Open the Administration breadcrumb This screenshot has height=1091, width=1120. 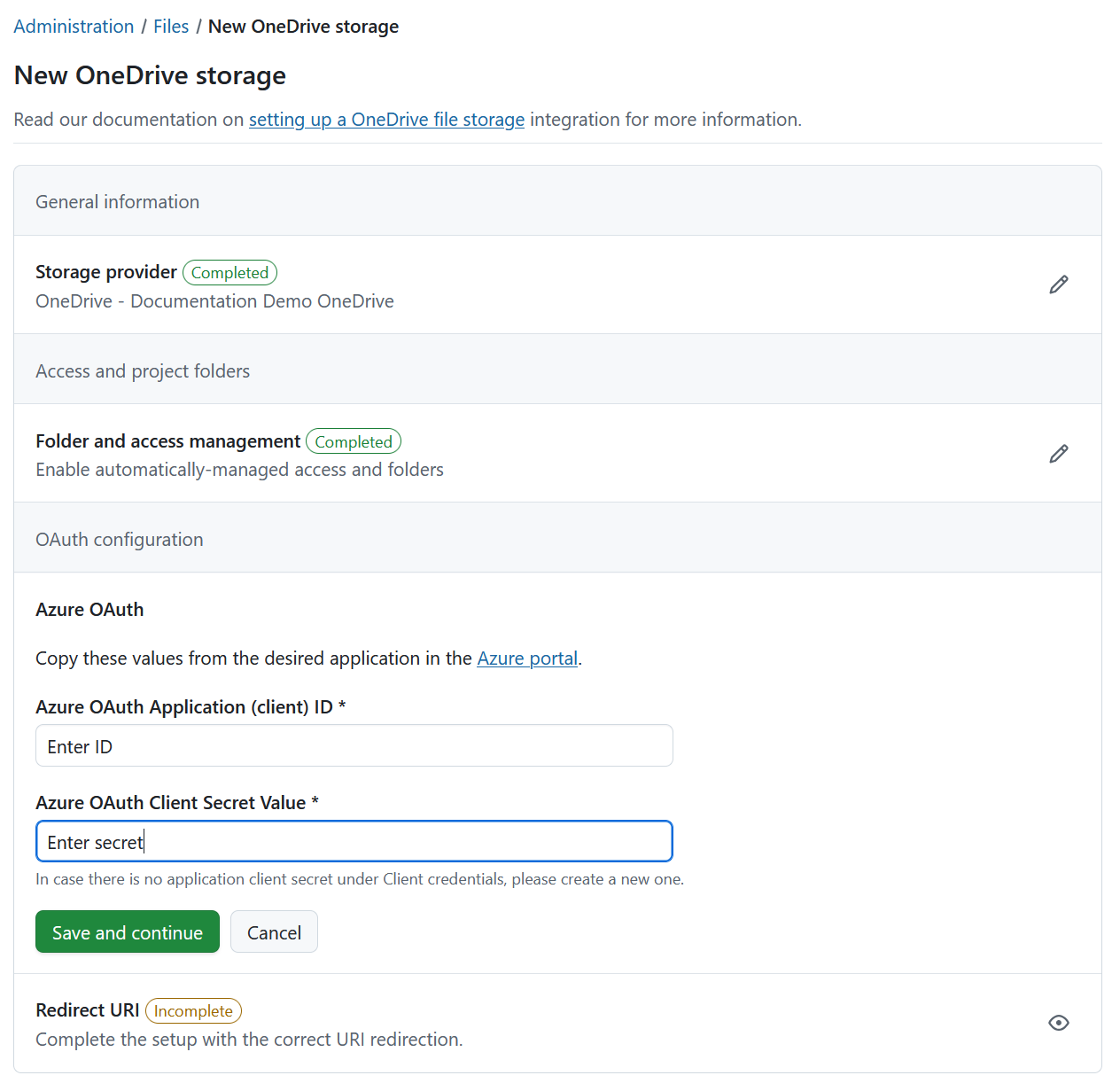pyautogui.click(x=74, y=26)
